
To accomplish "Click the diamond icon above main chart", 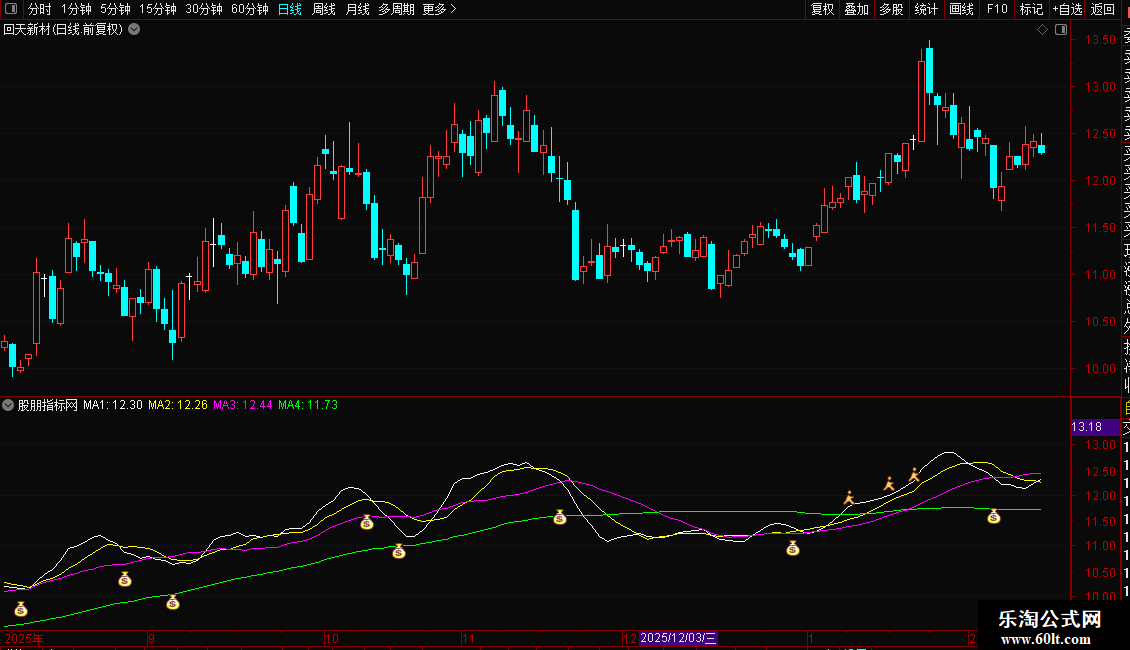I will point(1042,30).
